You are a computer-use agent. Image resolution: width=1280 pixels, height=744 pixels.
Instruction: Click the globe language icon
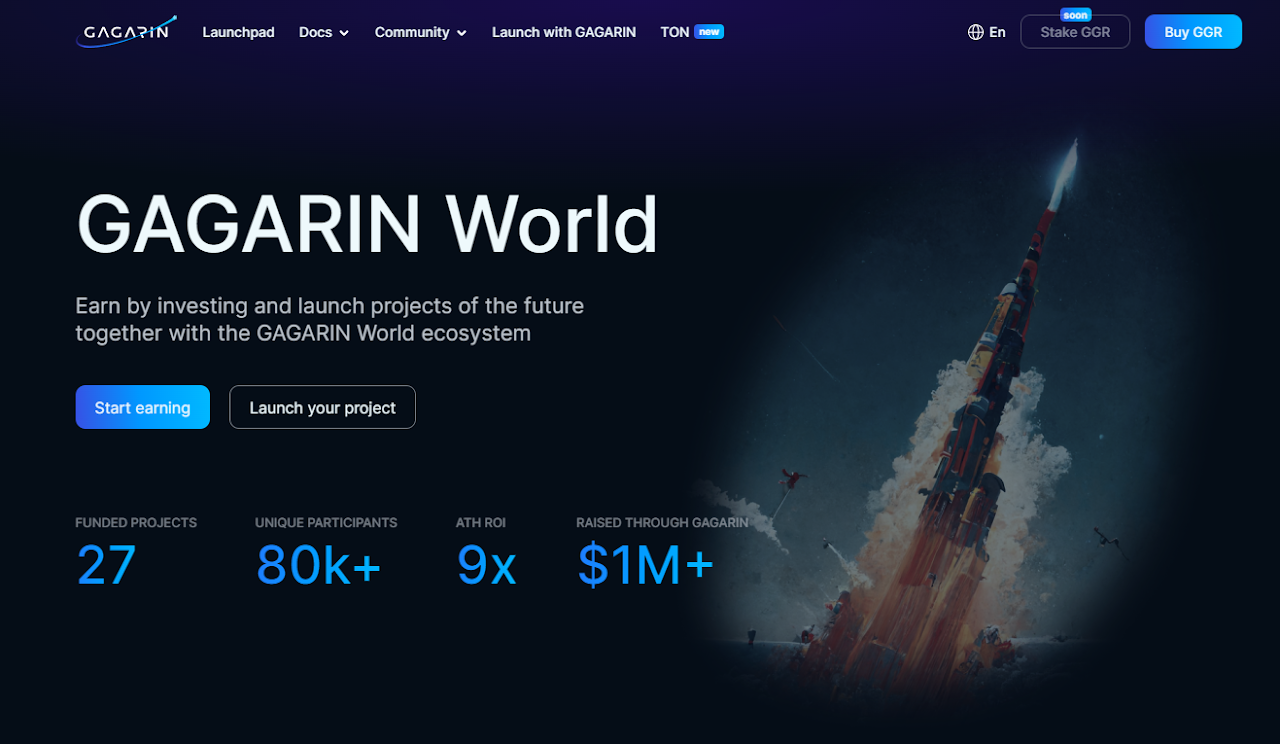pos(976,32)
